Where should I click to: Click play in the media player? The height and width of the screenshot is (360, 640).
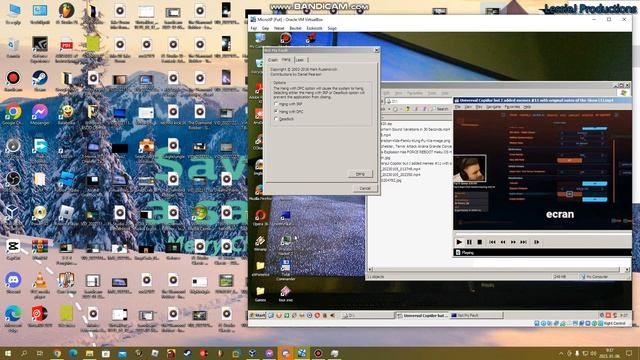coord(459,242)
